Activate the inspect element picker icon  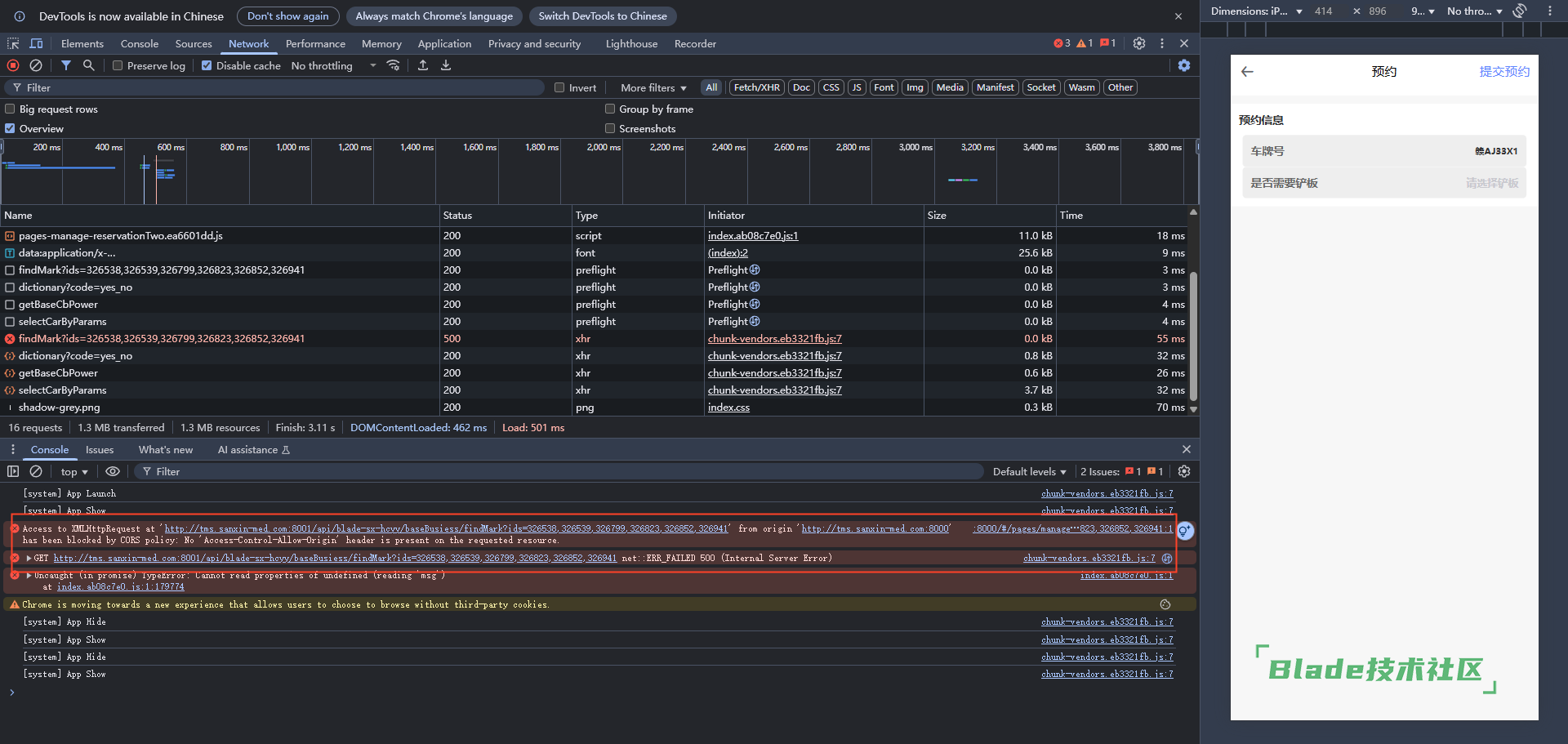click(x=13, y=43)
